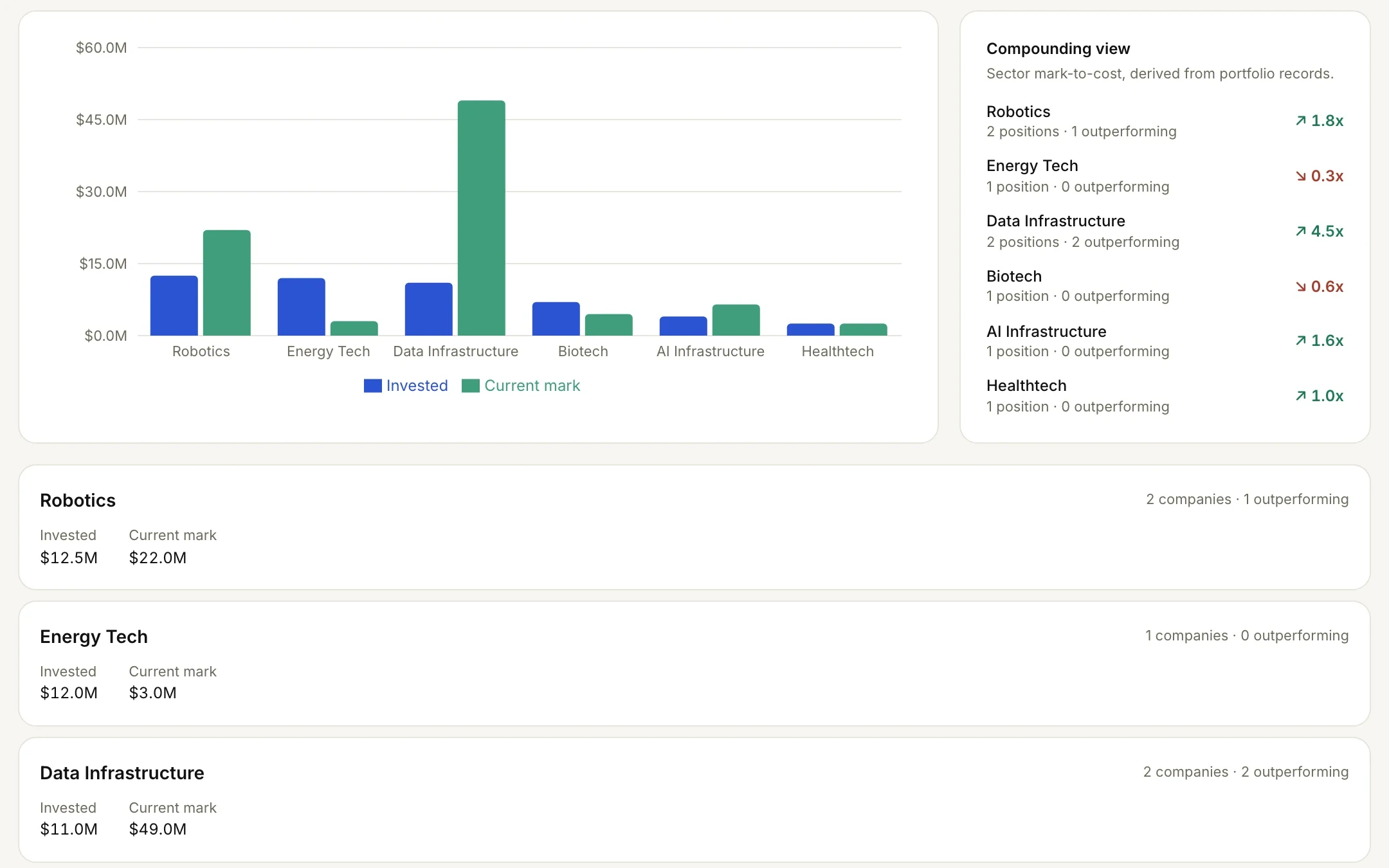
Task: Click the Biotech downward trend arrow icon
Action: click(1300, 286)
